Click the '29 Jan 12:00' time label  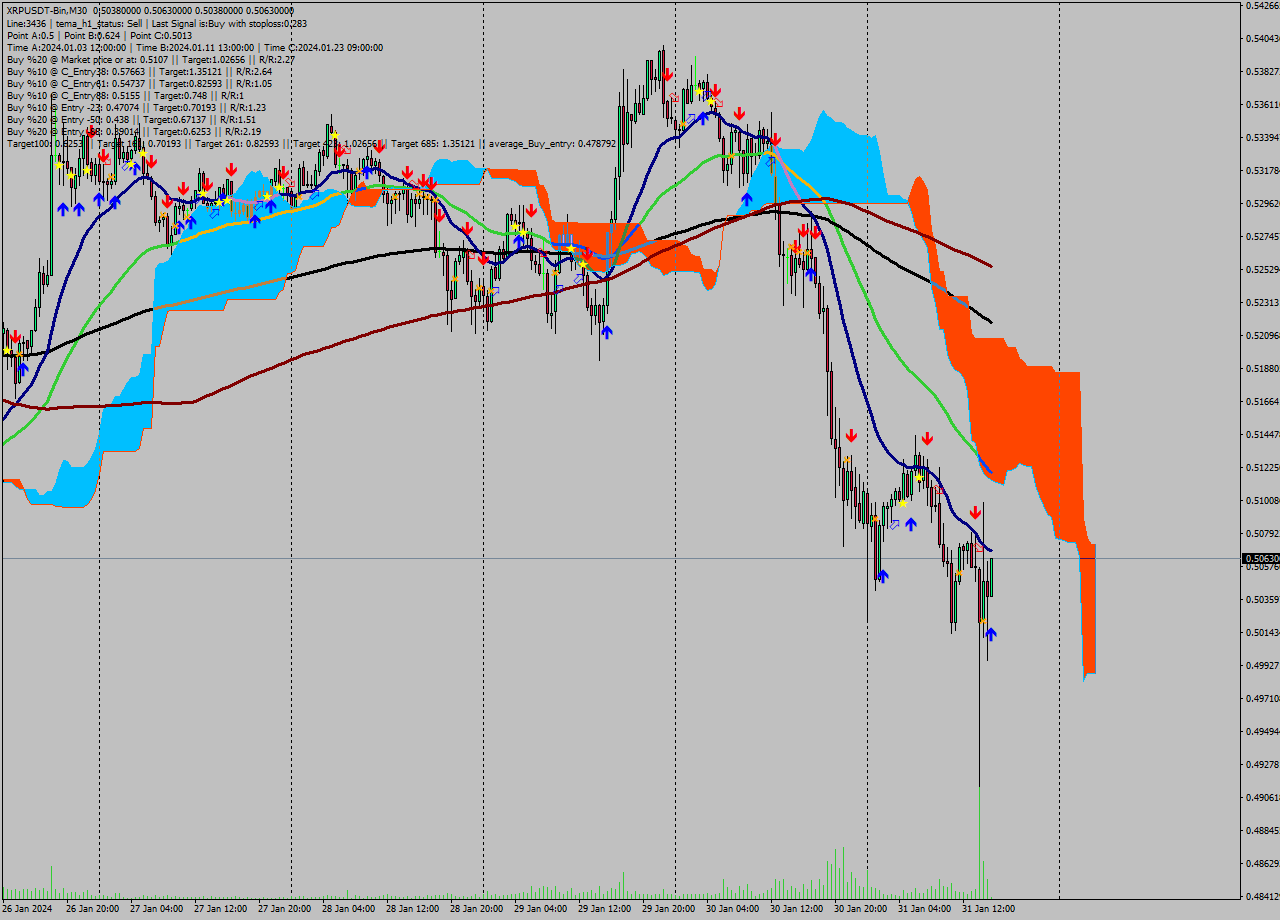click(x=604, y=908)
